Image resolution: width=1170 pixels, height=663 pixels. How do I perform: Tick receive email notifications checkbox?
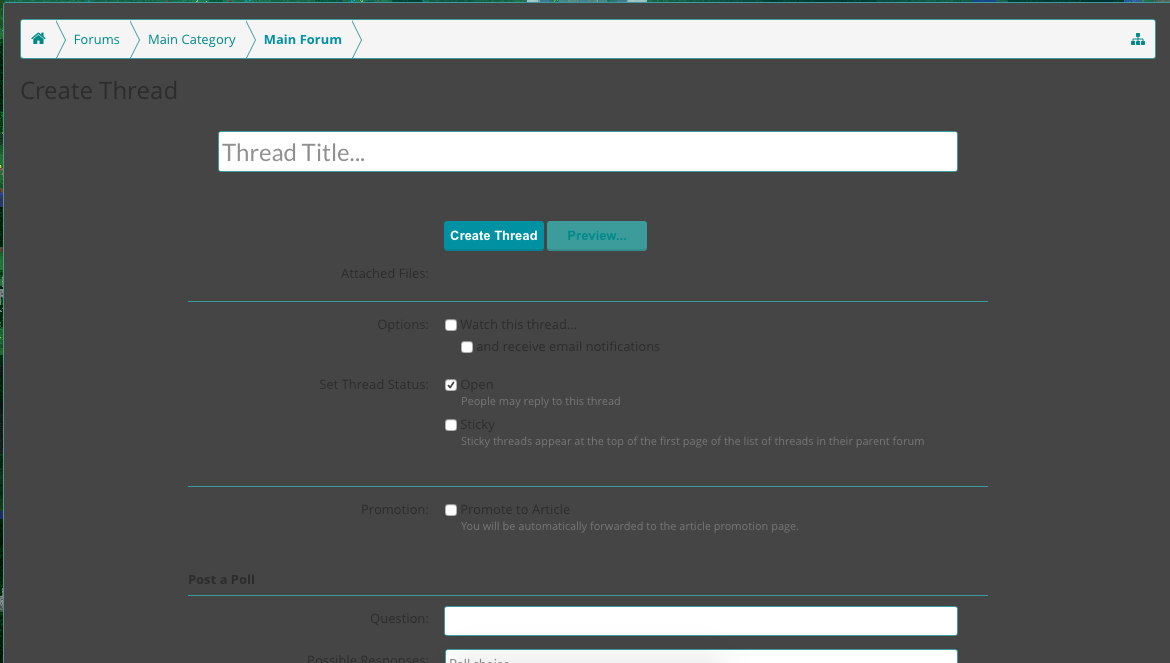467,347
